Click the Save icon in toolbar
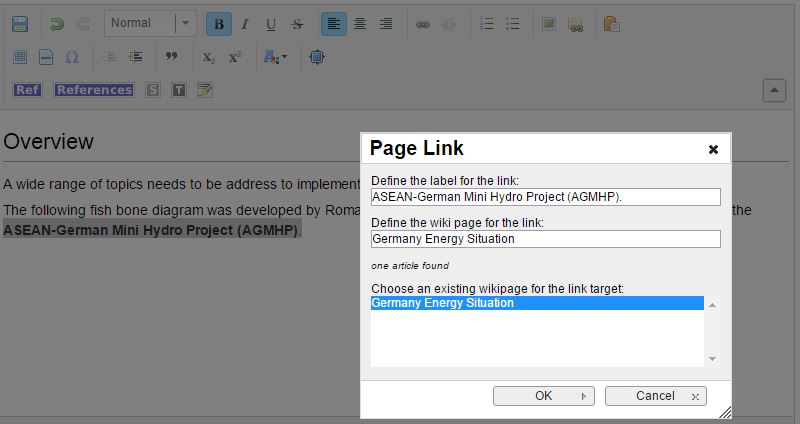 [x=19, y=24]
